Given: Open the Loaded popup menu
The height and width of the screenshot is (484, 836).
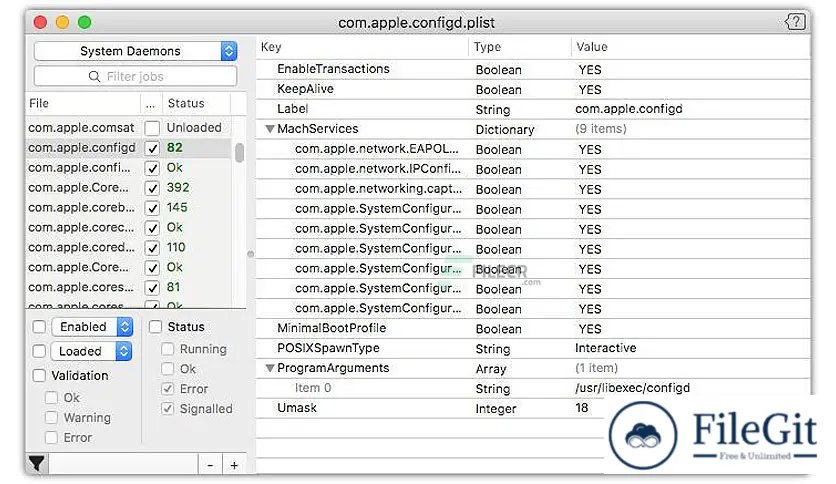Looking at the screenshot, I should point(92,351).
